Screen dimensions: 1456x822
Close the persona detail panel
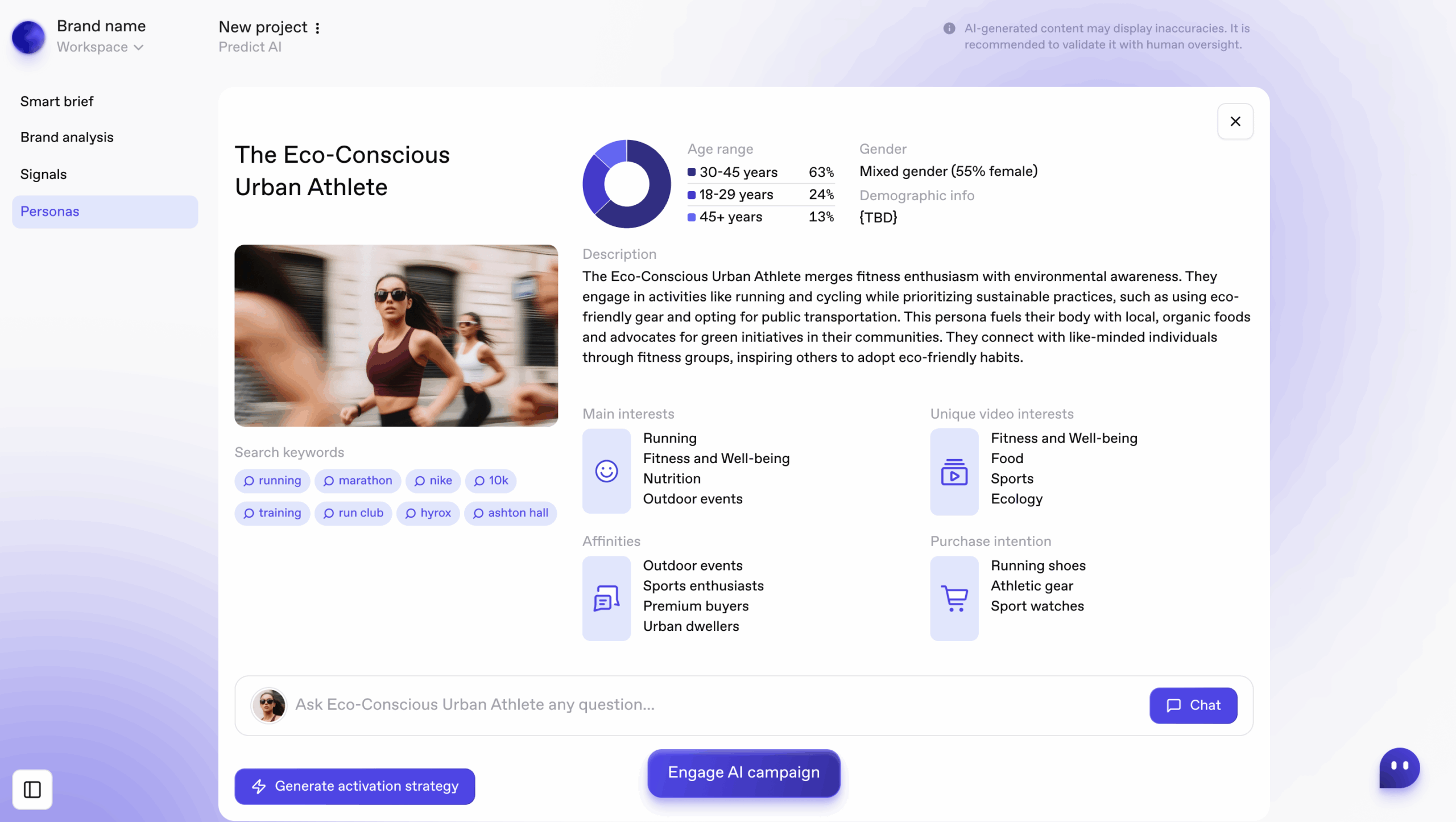click(x=1235, y=121)
